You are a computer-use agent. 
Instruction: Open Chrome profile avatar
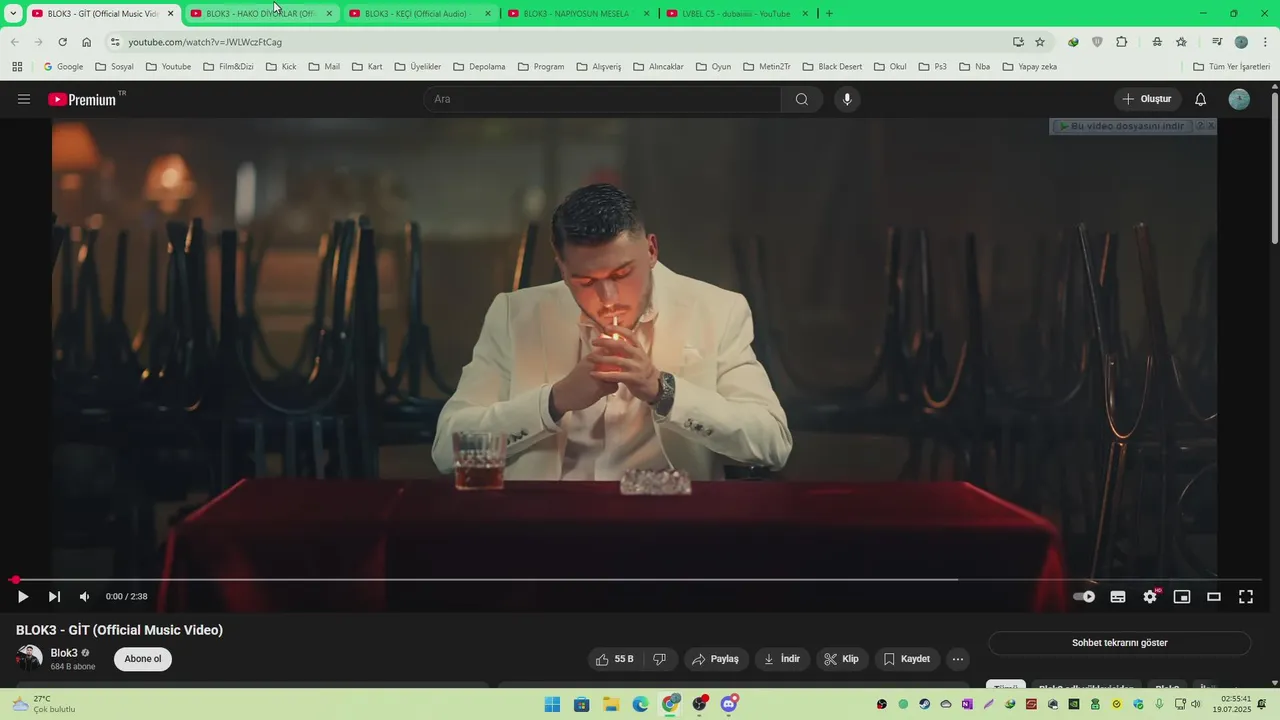click(x=1241, y=42)
